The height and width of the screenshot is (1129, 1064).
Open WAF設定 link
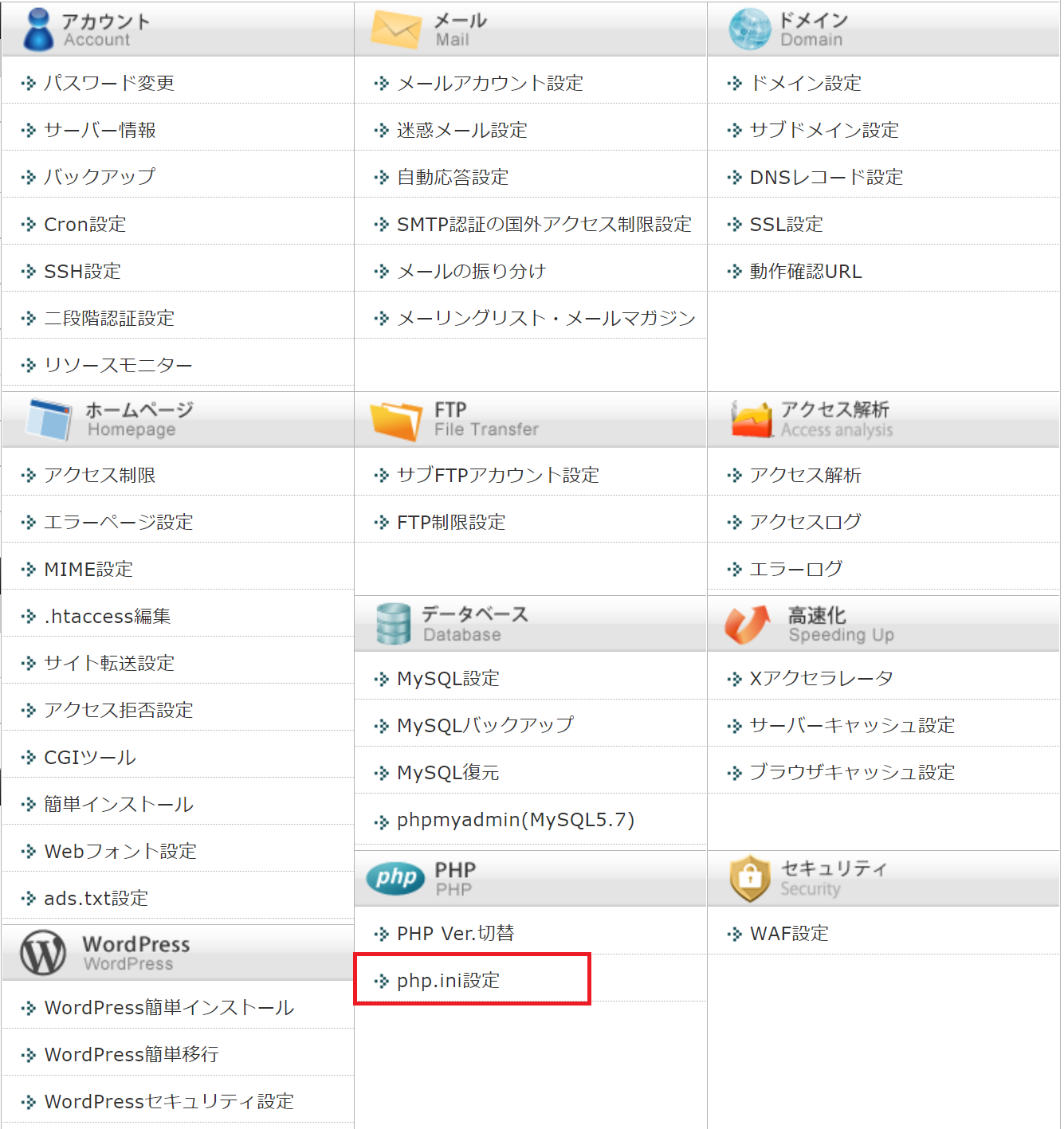[x=790, y=933]
